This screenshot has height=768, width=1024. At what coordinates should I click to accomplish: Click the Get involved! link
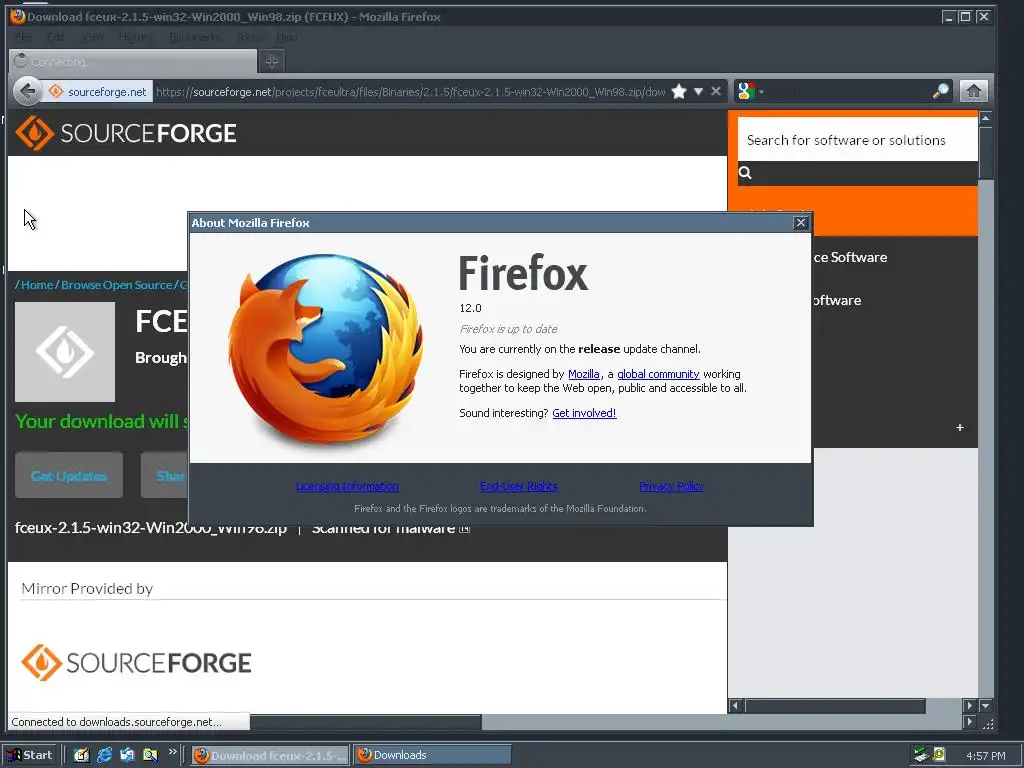tap(584, 413)
